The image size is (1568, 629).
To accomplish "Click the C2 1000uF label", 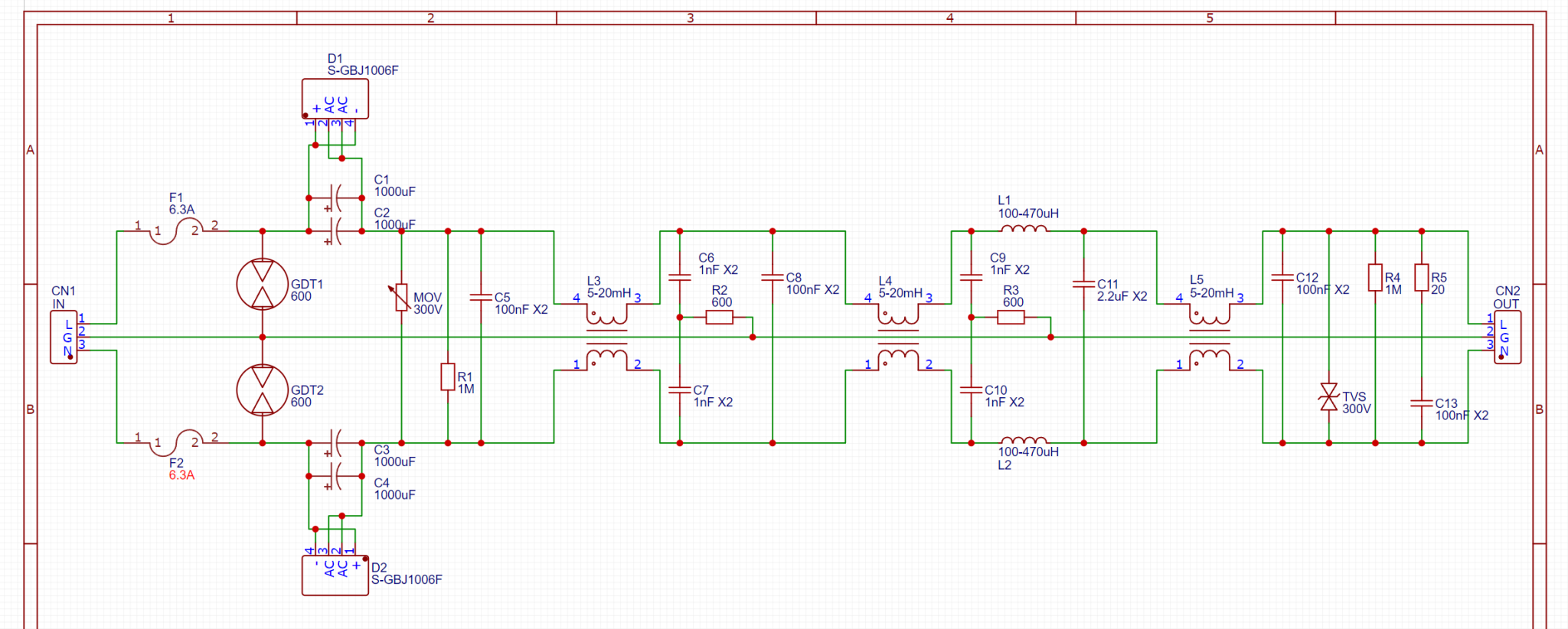I will coord(394,218).
